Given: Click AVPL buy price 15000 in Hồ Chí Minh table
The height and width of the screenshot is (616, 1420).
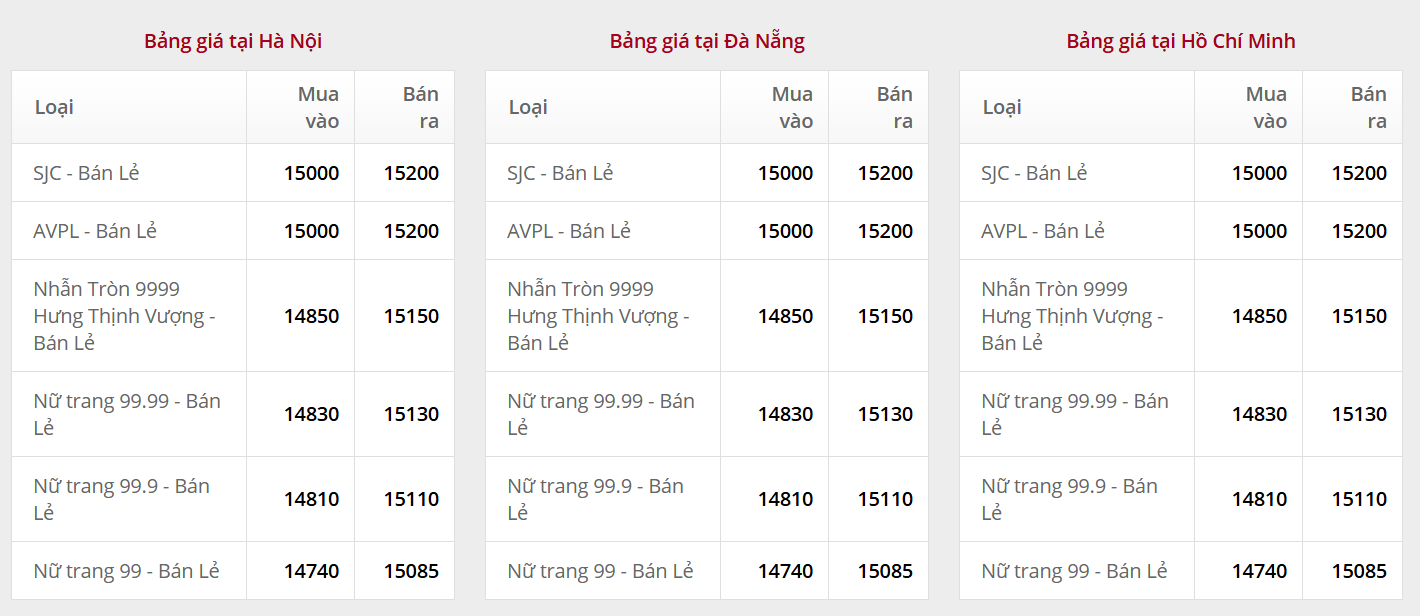Looking at the screenshot, I should (x=1259, y=231).
